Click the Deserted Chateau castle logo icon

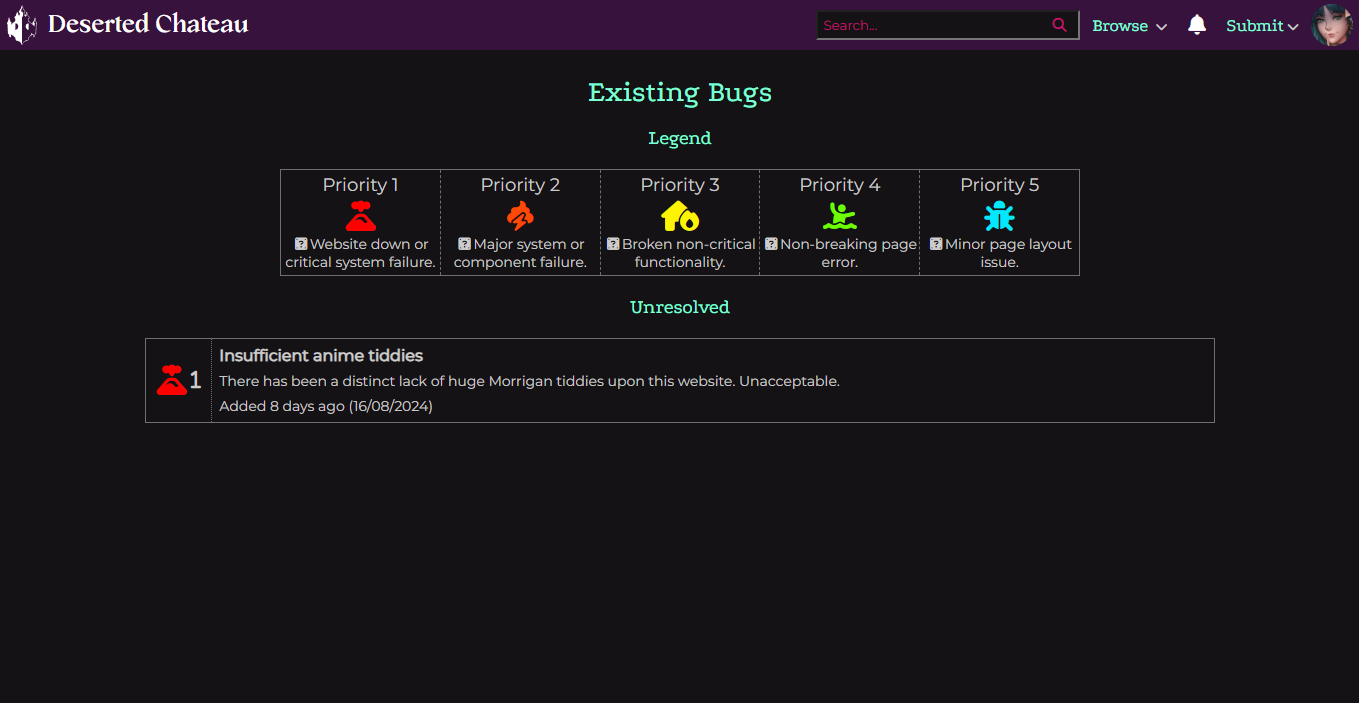(22, 25)
